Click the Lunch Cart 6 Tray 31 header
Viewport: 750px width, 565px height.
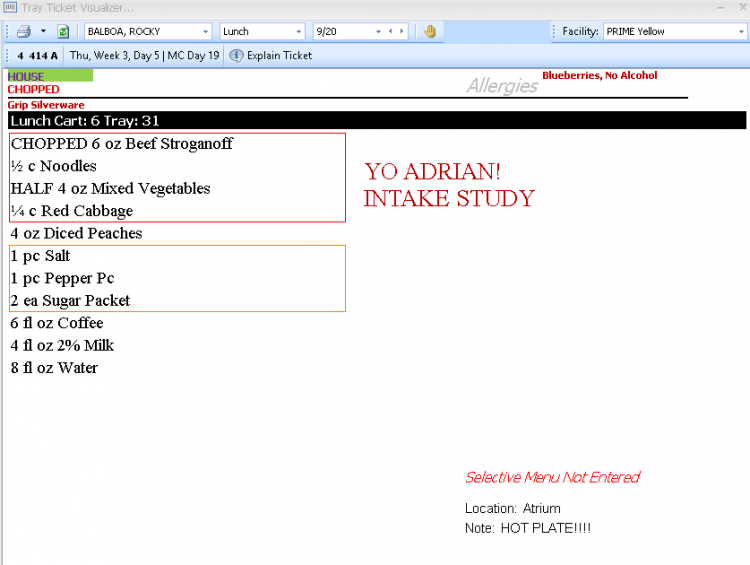(85, 121)
